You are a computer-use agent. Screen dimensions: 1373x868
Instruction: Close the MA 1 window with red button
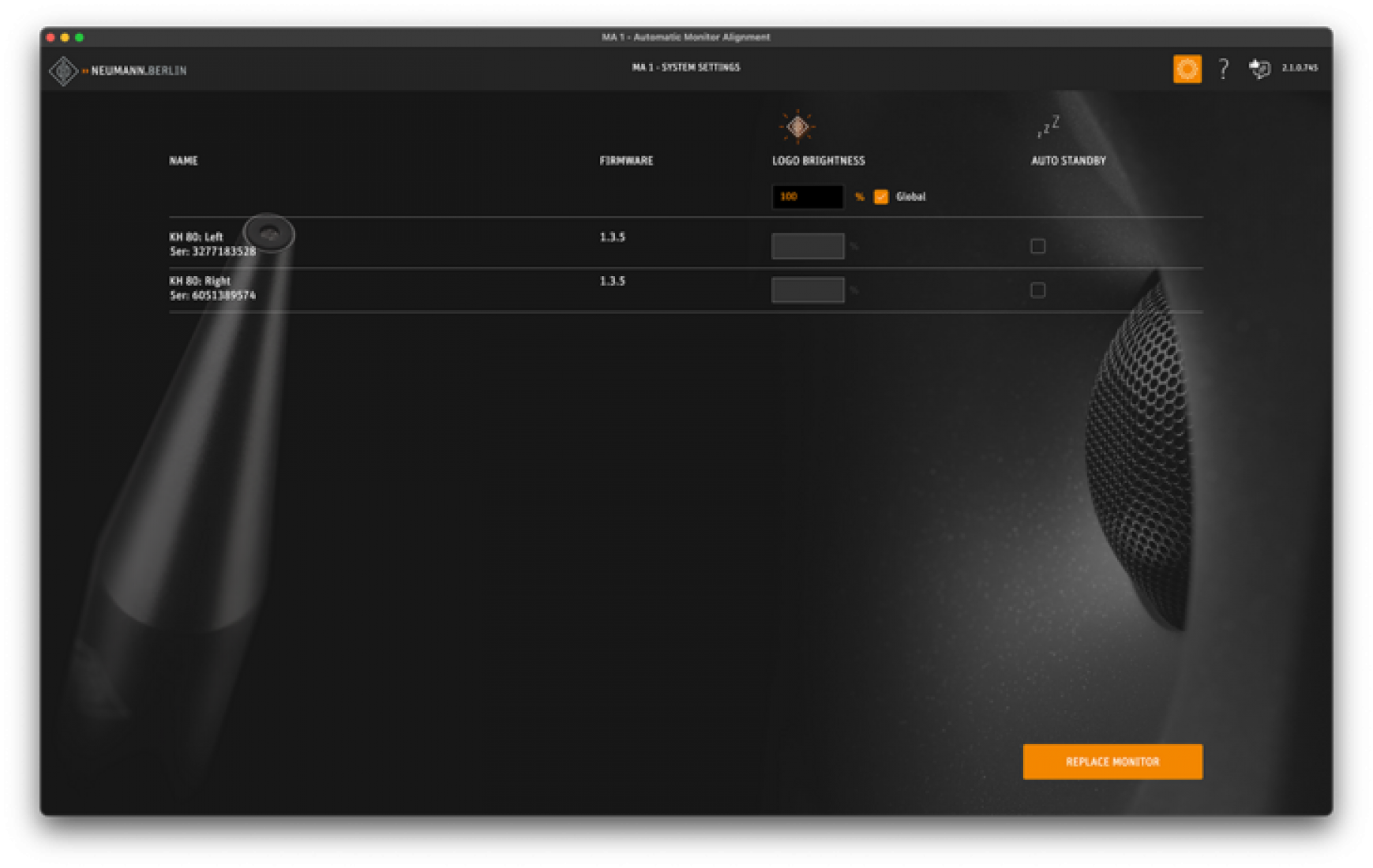pyautogui.click(x=51, y=37)
